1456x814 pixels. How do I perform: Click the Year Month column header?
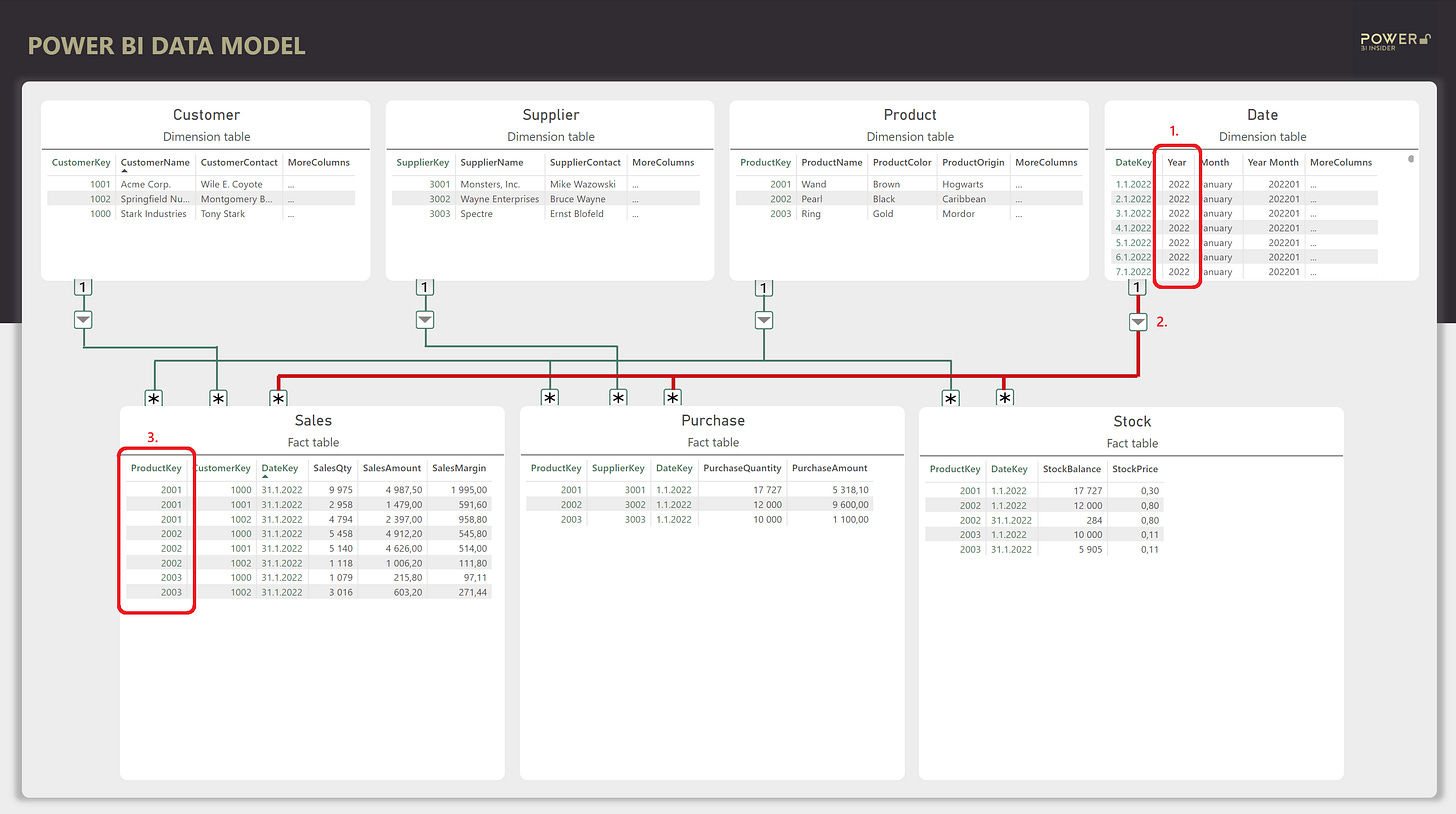pyautogui.click(x=1273, y=162)
